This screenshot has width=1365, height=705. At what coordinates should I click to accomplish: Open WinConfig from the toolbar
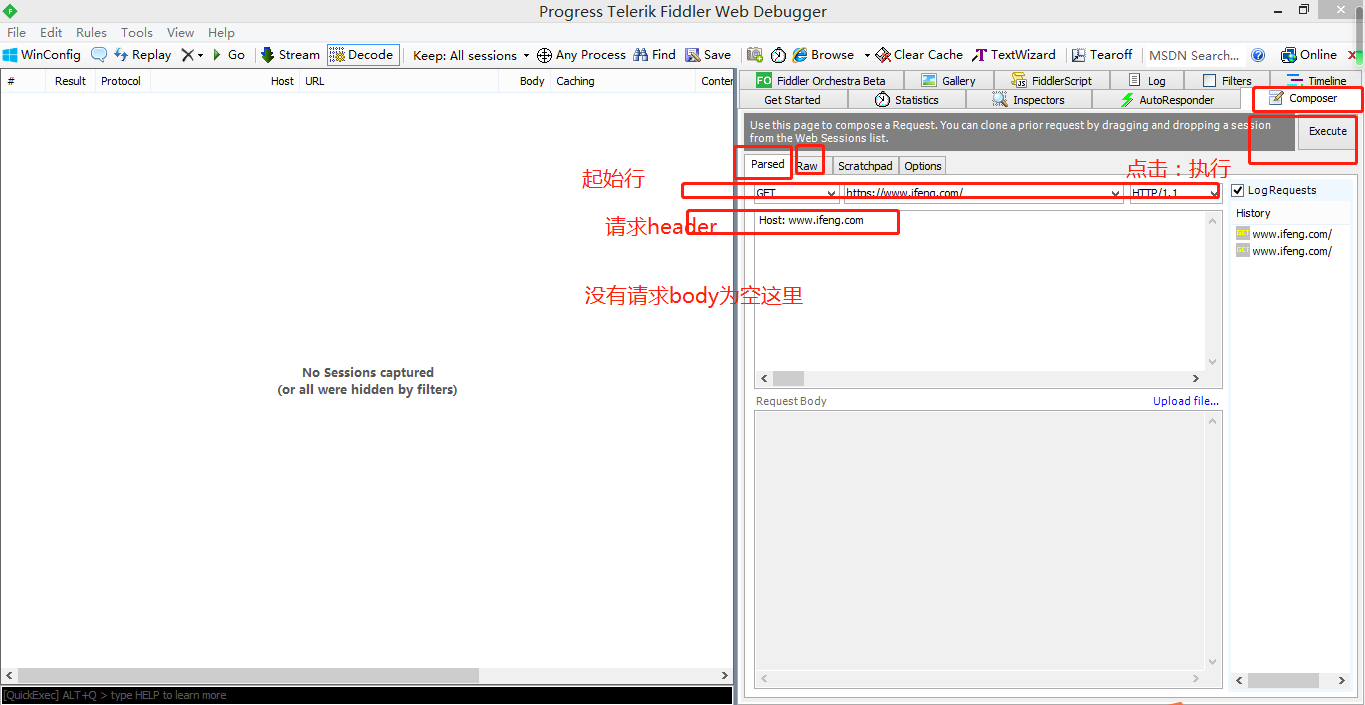click(42, 55)
